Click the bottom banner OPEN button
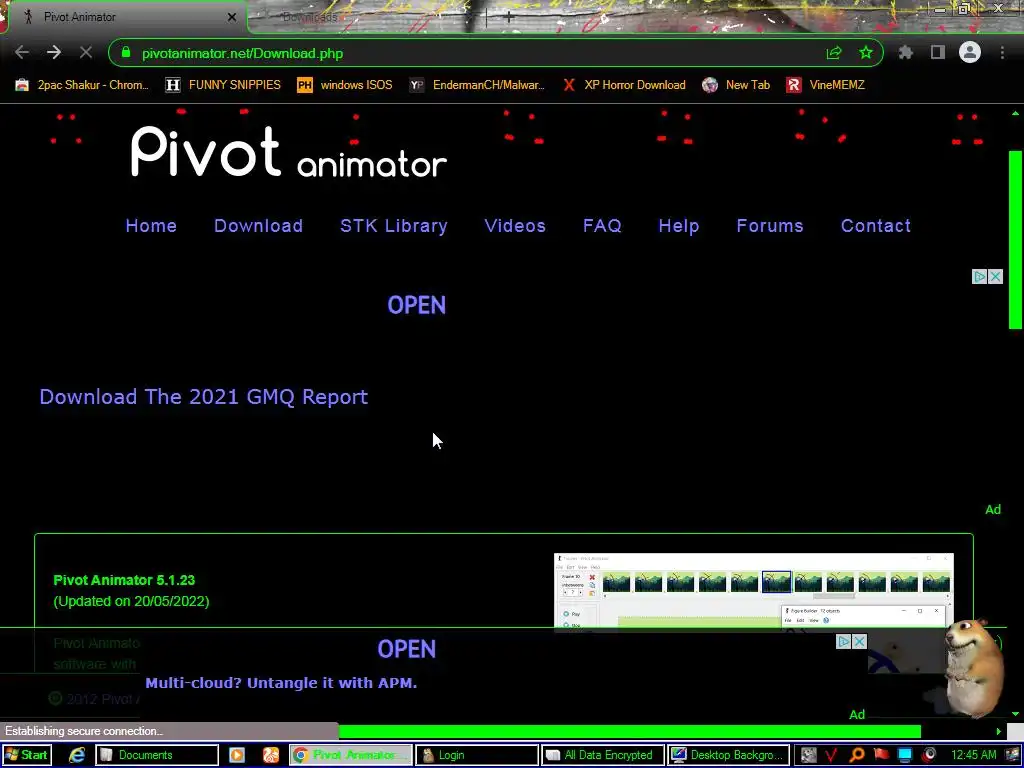 407,649
